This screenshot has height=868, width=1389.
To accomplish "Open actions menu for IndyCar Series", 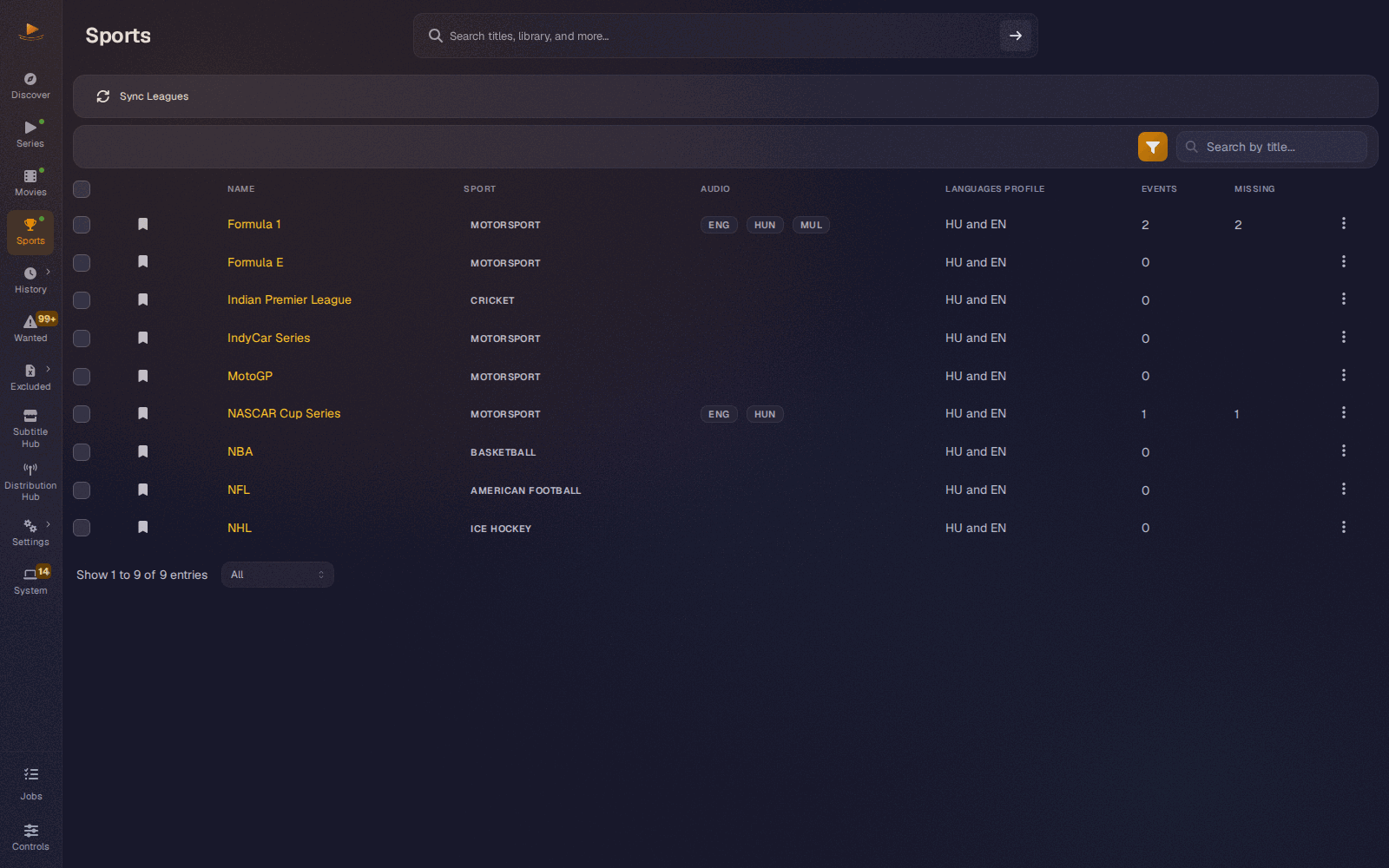I will pyautogui.click(x=1344, y=338).
